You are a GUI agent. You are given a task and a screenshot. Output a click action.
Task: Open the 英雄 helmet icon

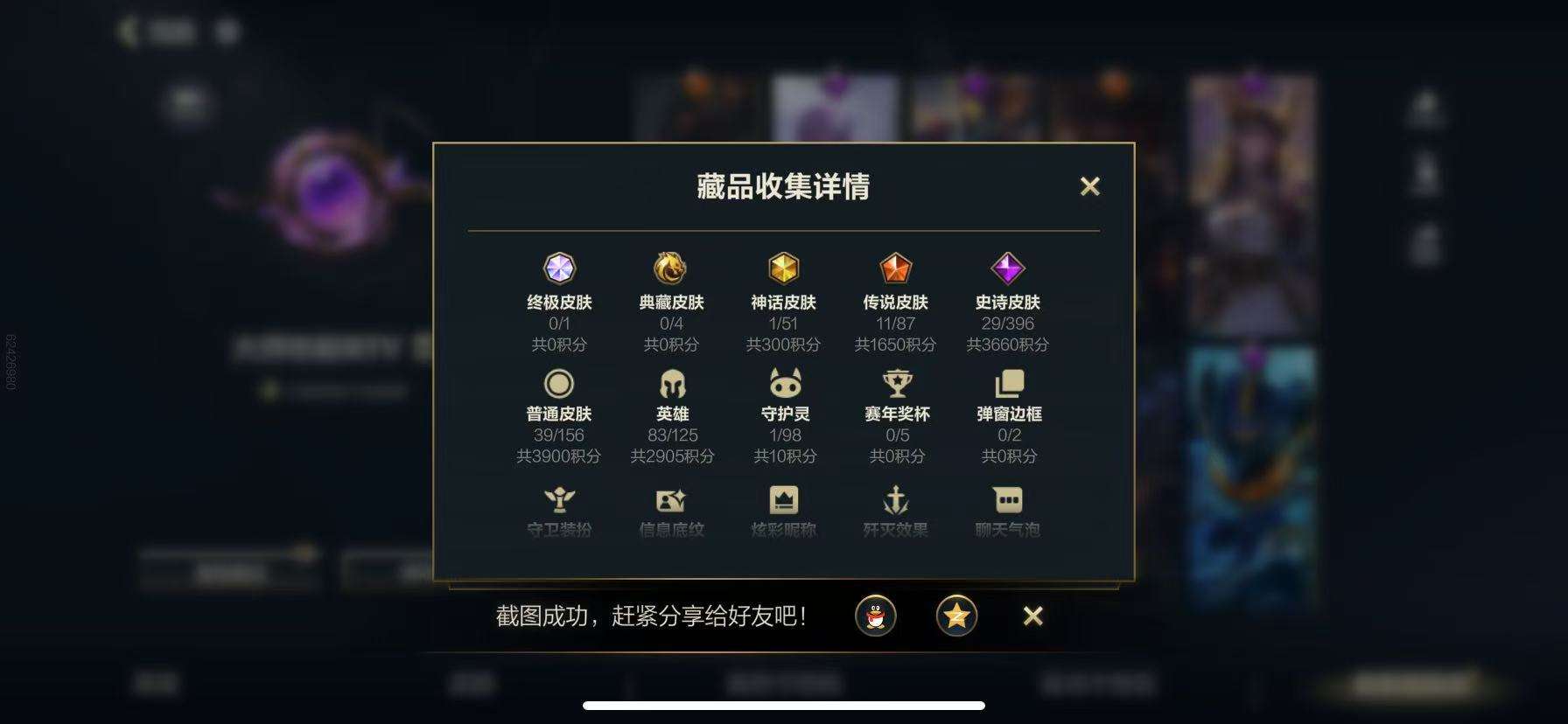pyautogui.click(x=672, y=383)
